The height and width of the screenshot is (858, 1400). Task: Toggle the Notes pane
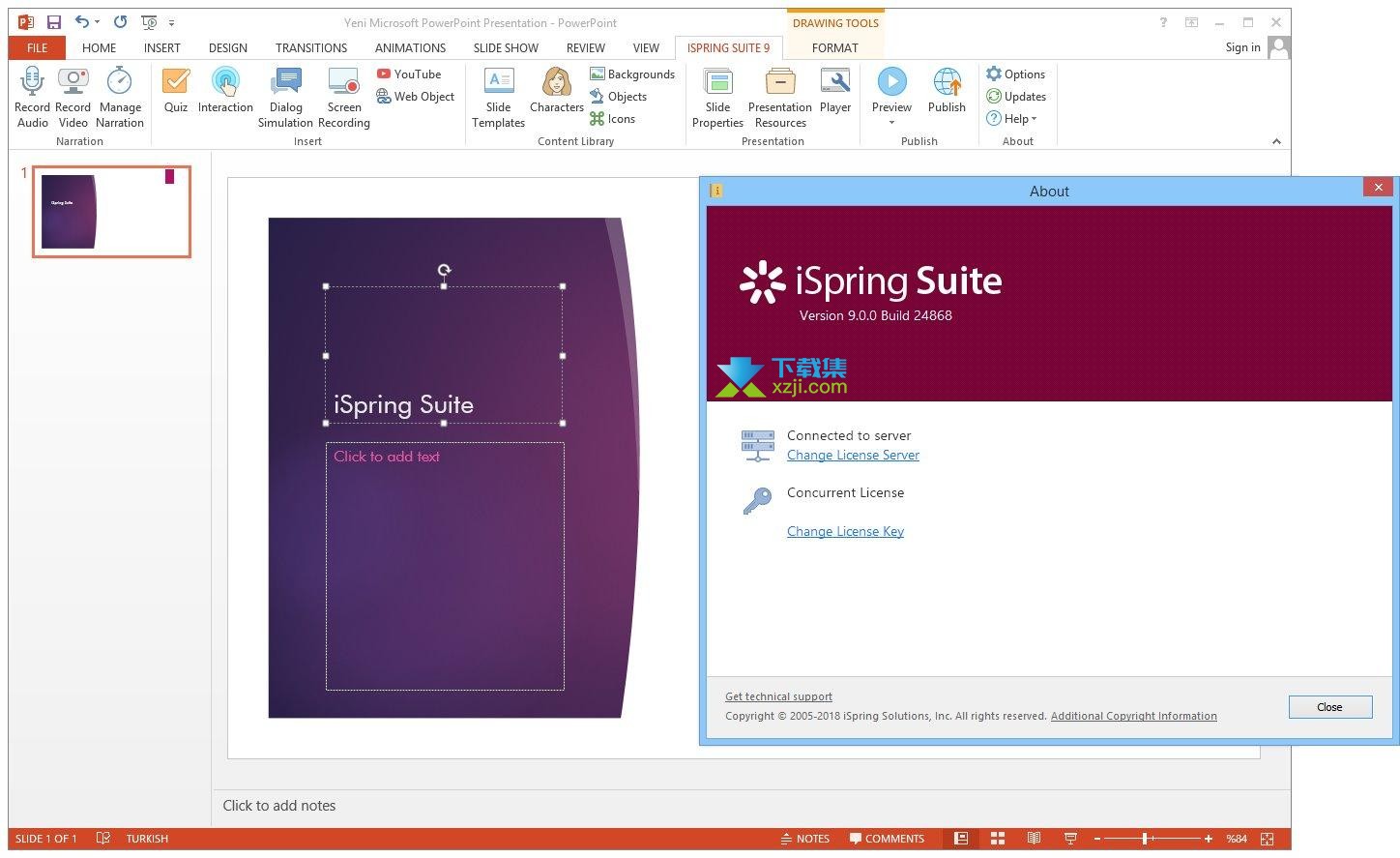tap(804, 839)
